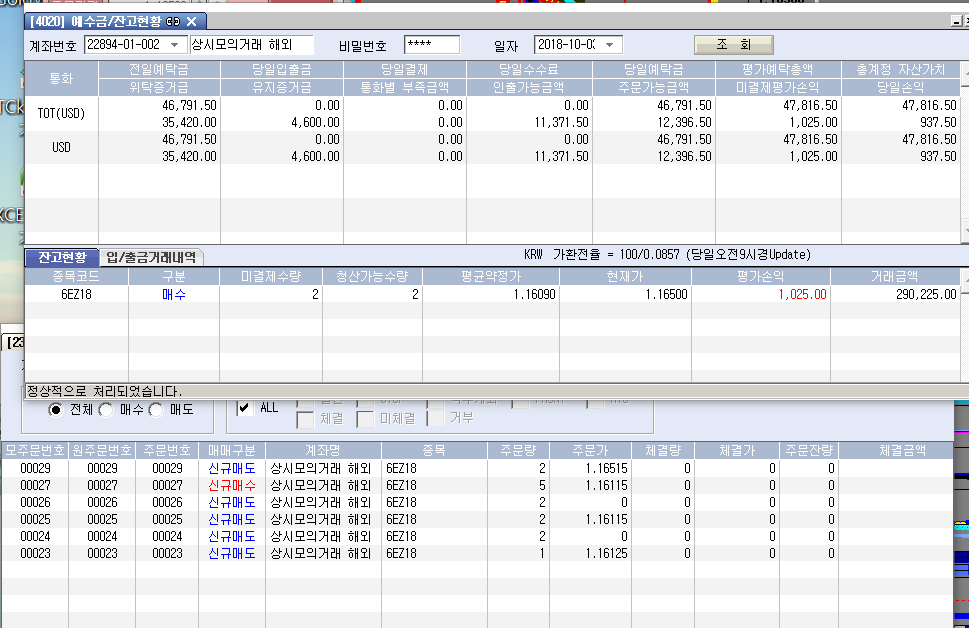
Task: Open the 계좌번호 account dropdown
Action: click(176, 45)
